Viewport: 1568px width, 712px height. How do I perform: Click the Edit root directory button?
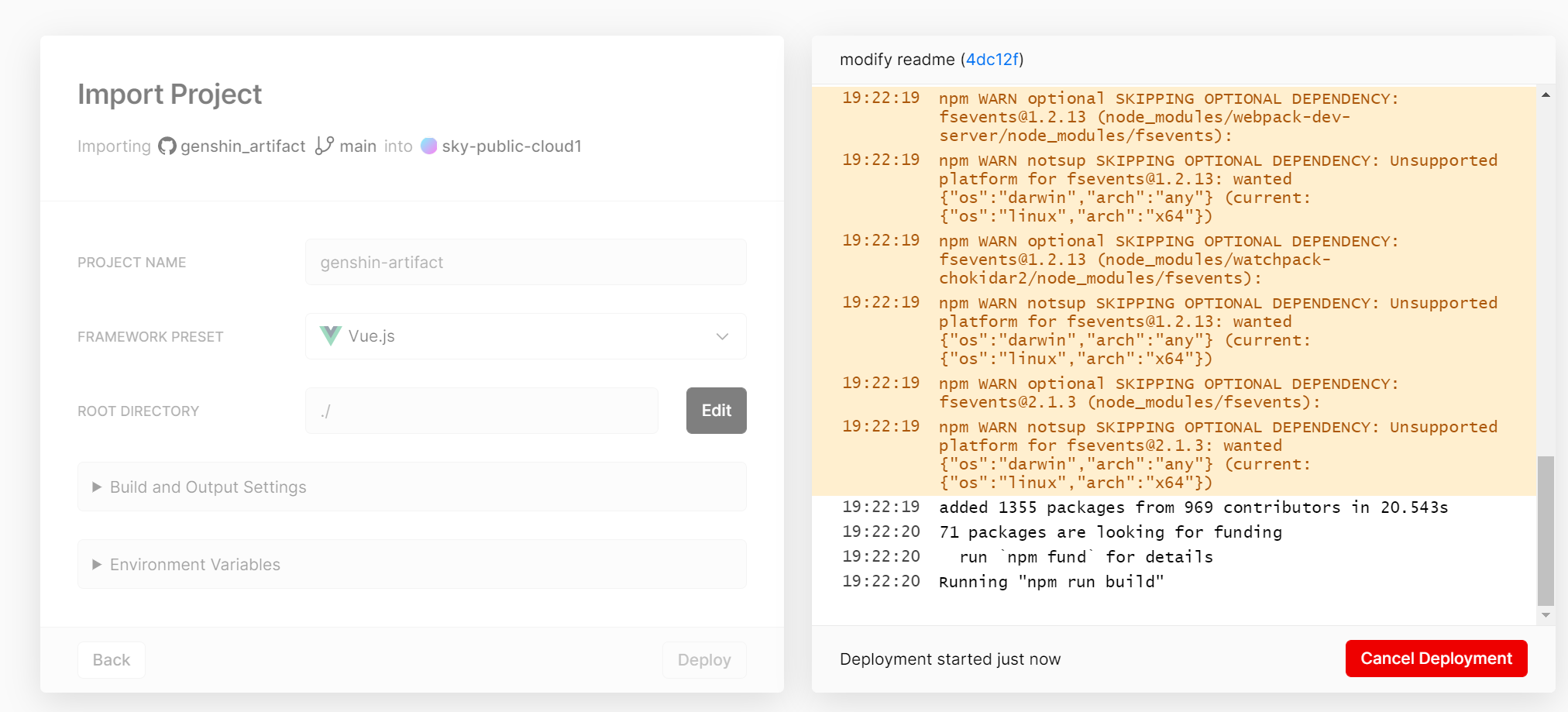click(x=717, y=411)
